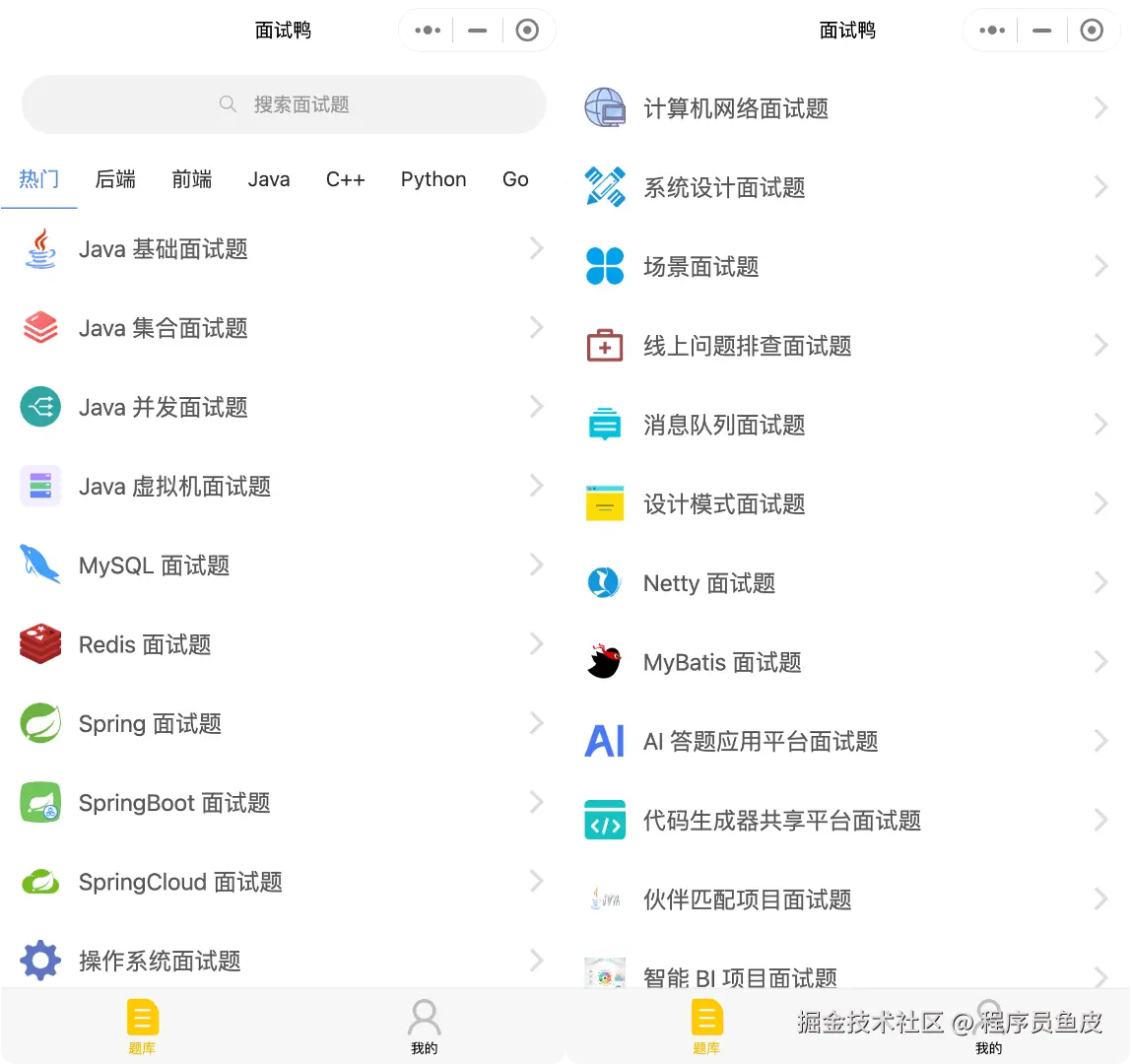Image resolution: width=1131 pixels, height=1064 pixels.
Task: Open the 操作系统面试题 gear icon
Action: pyautogui.click(x=40, y=961)
